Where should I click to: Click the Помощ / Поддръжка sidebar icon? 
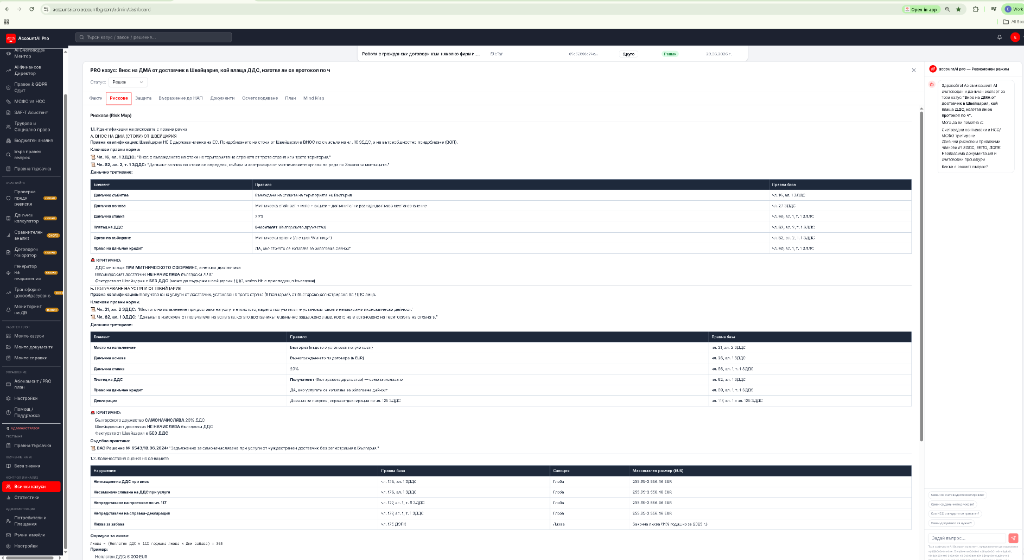[8, 412]
